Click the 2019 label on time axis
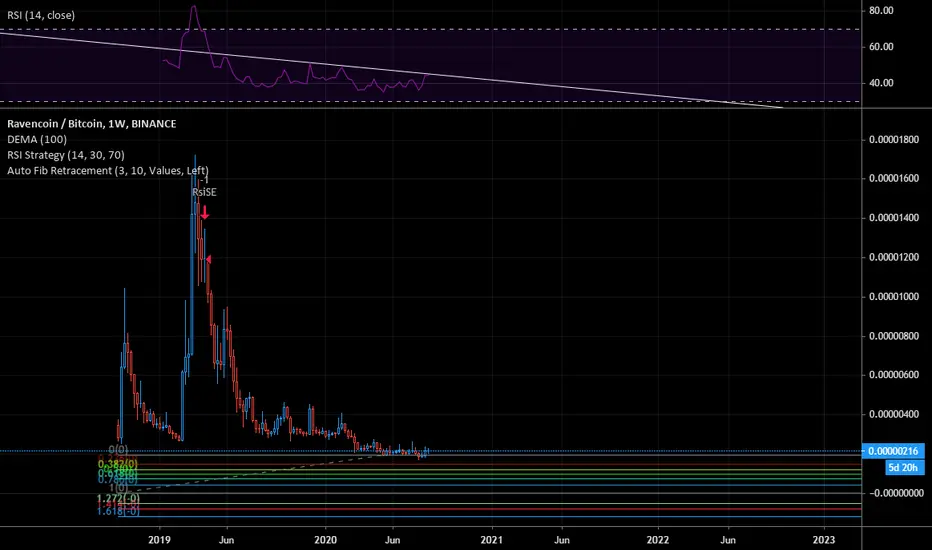 pos(159,540)
